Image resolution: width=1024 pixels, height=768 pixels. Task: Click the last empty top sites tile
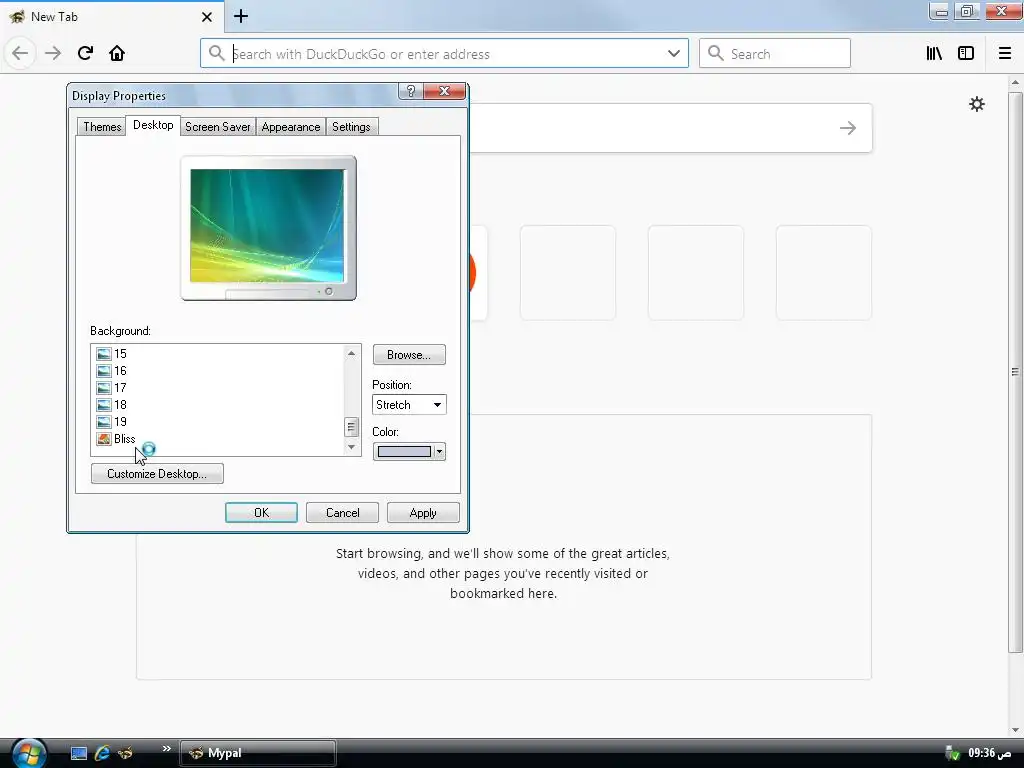point(824,273)
